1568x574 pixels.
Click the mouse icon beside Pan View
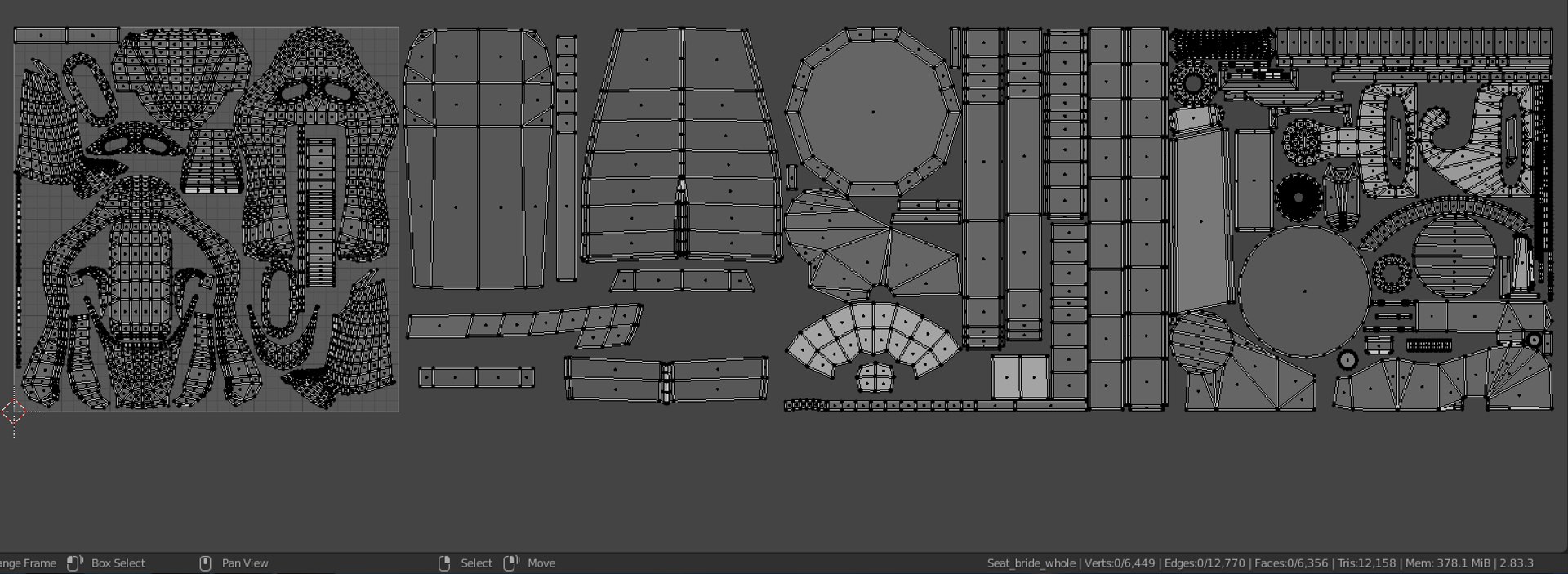point(206,563)
